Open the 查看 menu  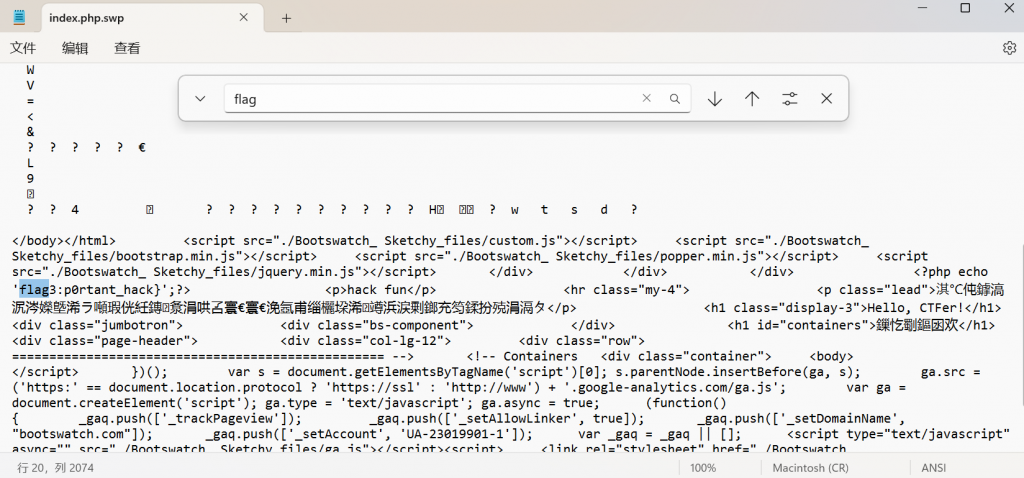click(127, 48)
